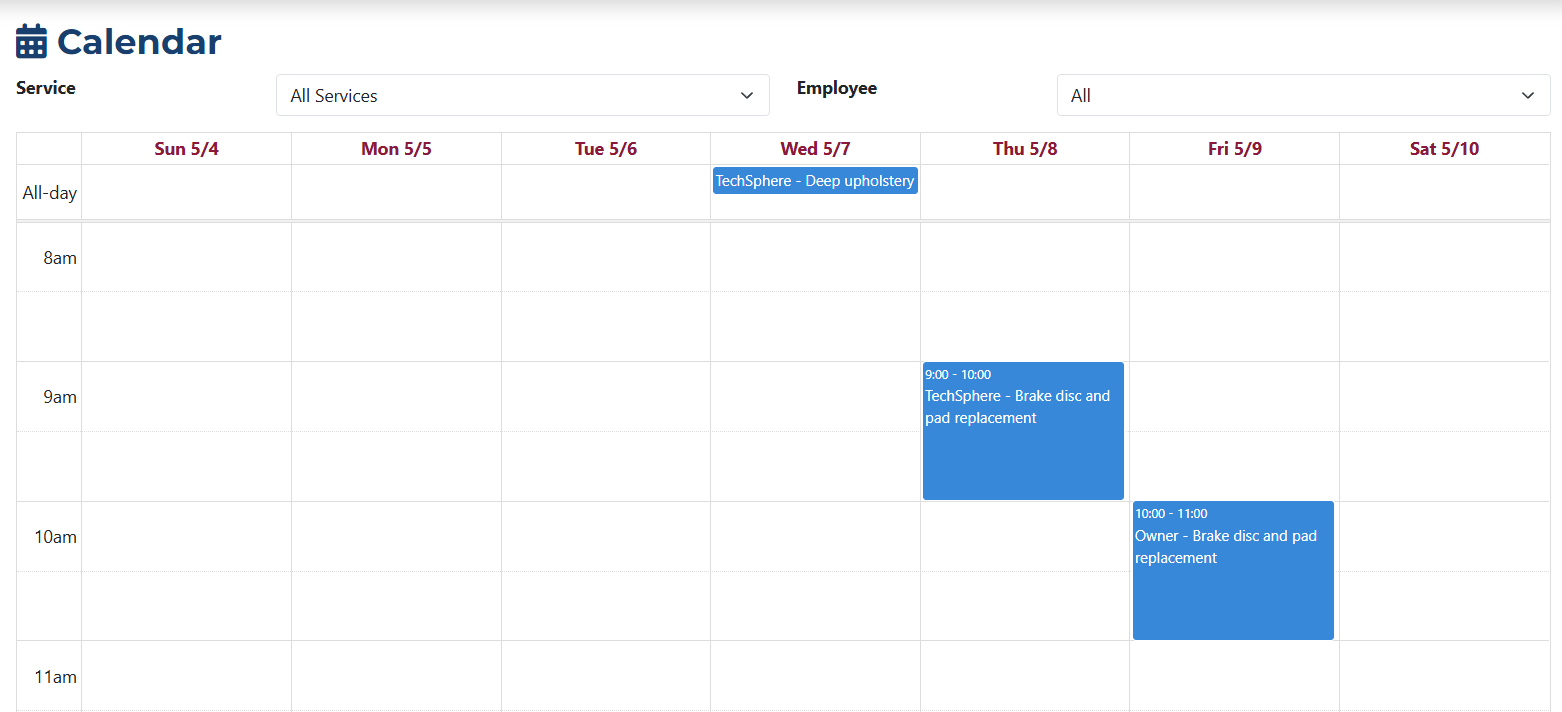
Task: Click the Service field label
Action: (x=45, y=88)
